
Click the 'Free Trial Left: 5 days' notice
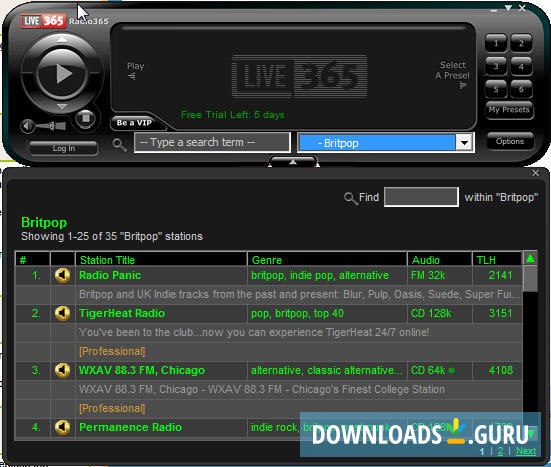[232, 115]
